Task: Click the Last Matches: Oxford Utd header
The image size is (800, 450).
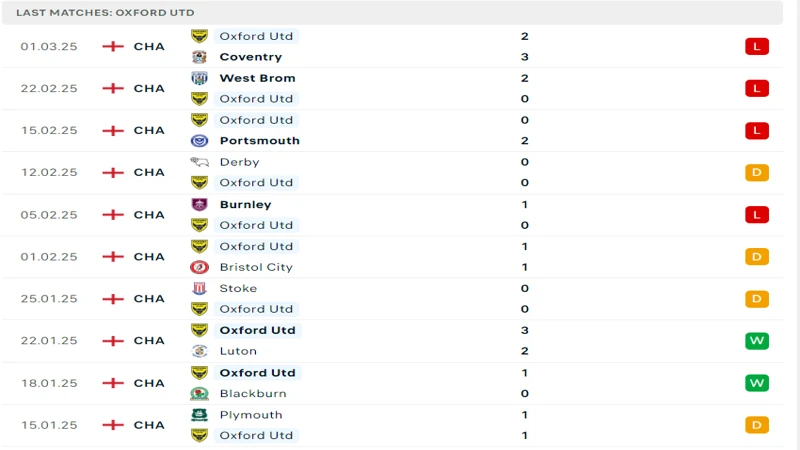Action: (x=105, y=13)
